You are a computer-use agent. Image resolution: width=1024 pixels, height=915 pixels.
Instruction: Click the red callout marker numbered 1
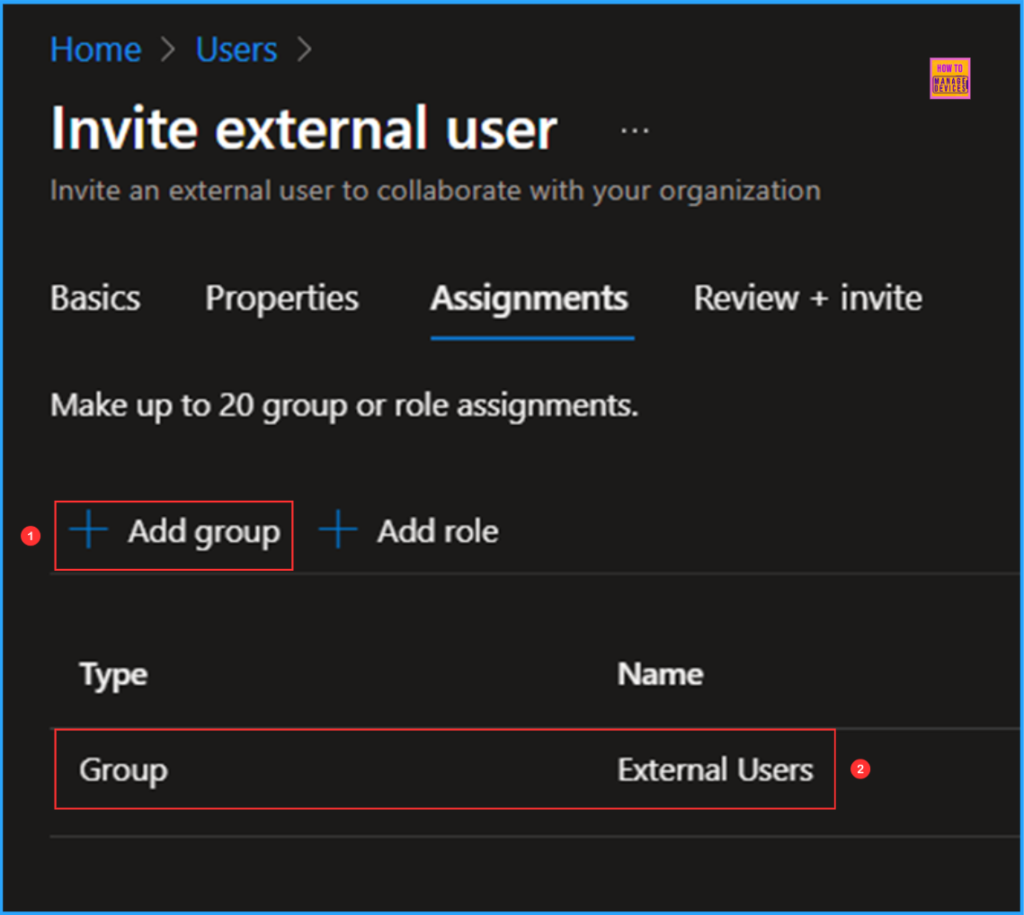tap(32, 536)
